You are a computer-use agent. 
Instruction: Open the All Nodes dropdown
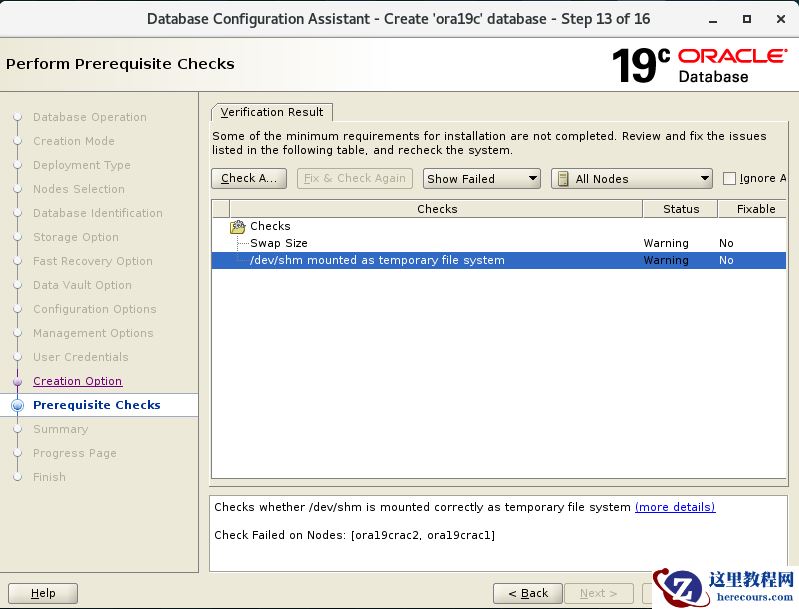tap(632, 179)
